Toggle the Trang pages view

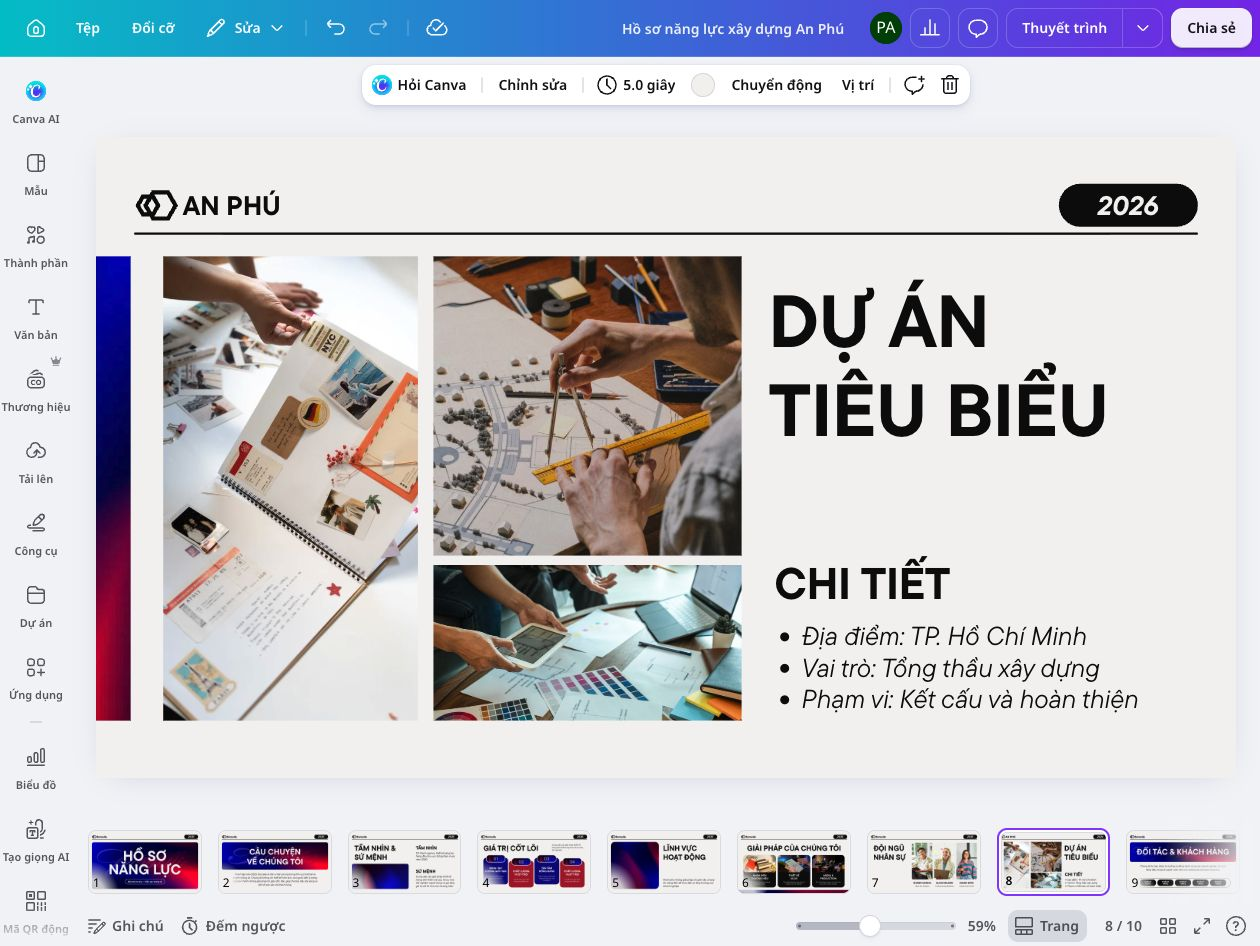[1047, 926]
